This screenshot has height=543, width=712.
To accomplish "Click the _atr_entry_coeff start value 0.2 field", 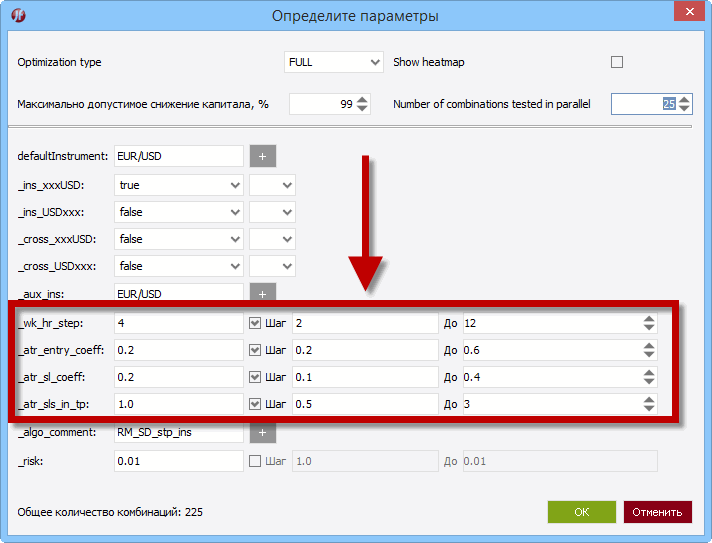I will point(179,350).
